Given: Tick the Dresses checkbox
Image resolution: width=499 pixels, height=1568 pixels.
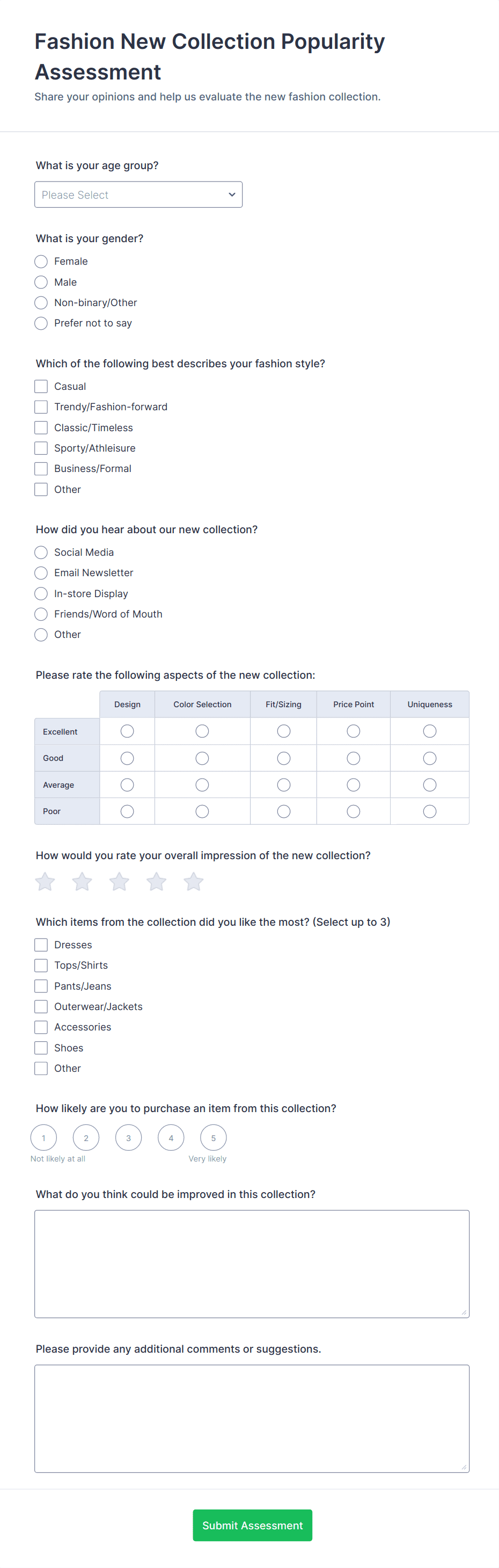Looking at the screenshot, I should (x=41, y=945).
